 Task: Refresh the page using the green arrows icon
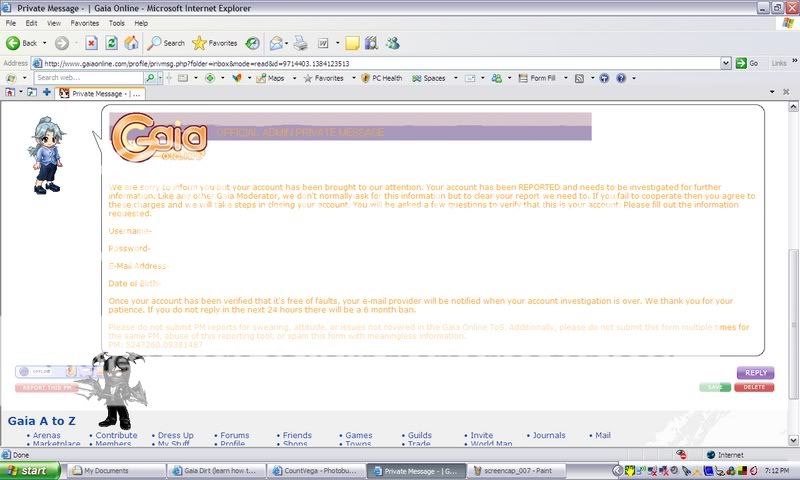(111, 43)
